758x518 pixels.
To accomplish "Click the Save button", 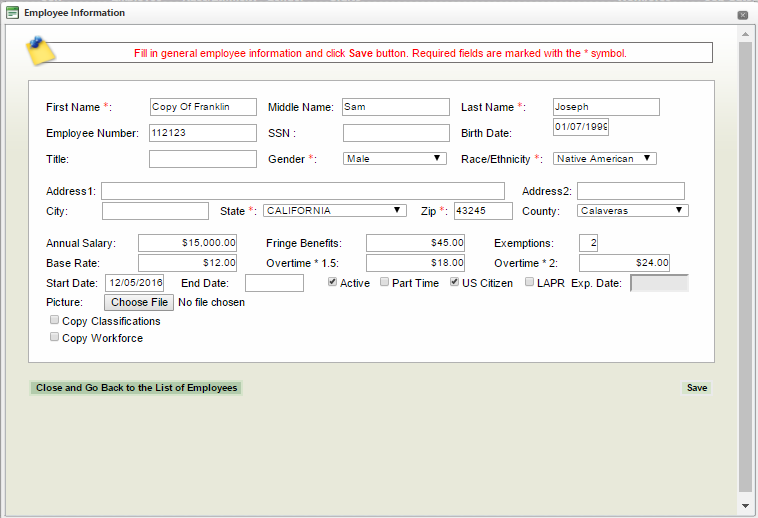I will pos(697,388).
